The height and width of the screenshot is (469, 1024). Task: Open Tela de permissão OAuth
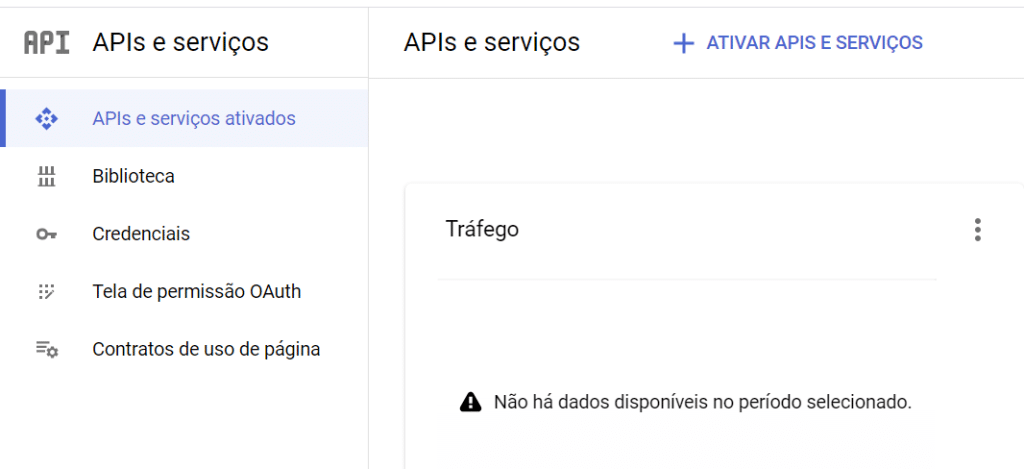pos(196,292)
